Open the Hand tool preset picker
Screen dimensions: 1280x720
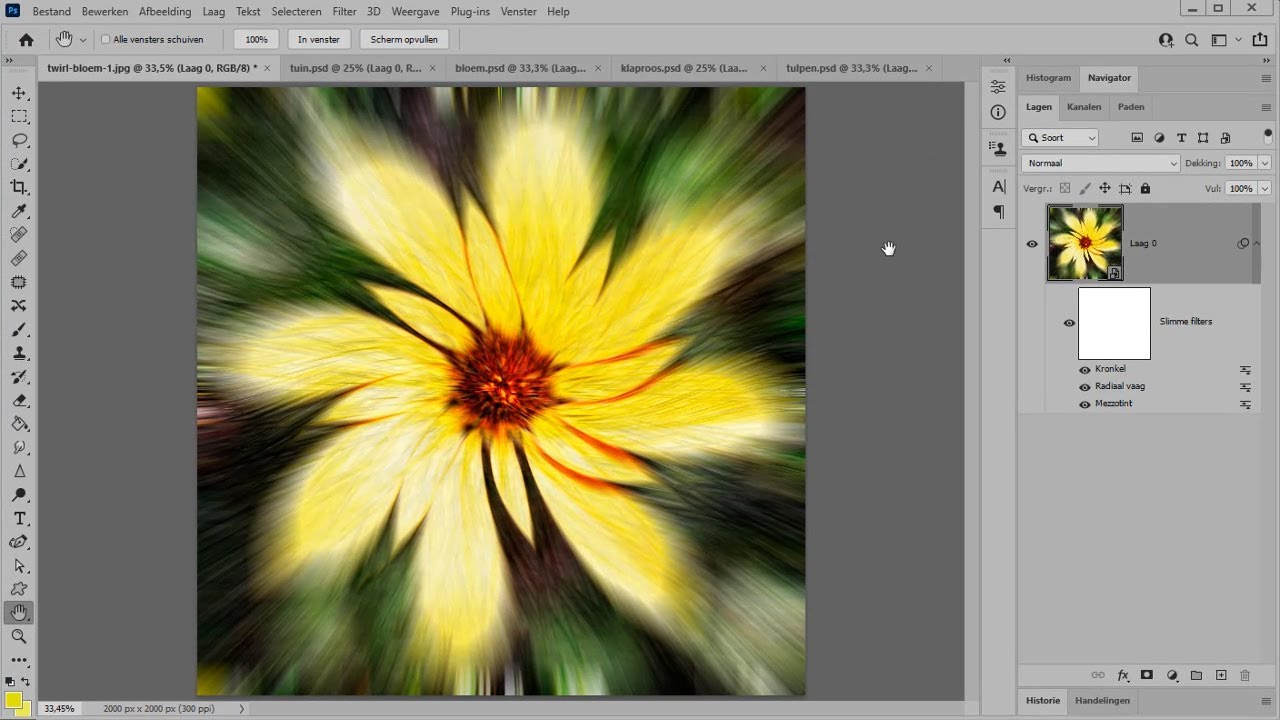click(x=82, y=40)
